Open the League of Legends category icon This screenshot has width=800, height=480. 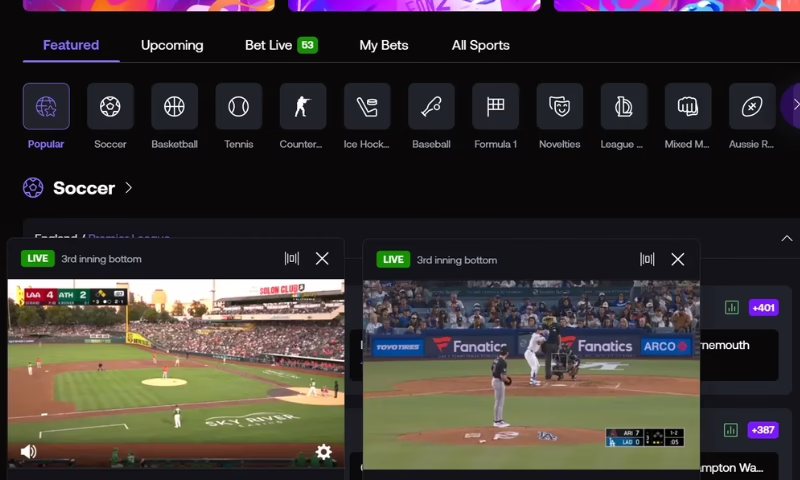tap(624, 106)
